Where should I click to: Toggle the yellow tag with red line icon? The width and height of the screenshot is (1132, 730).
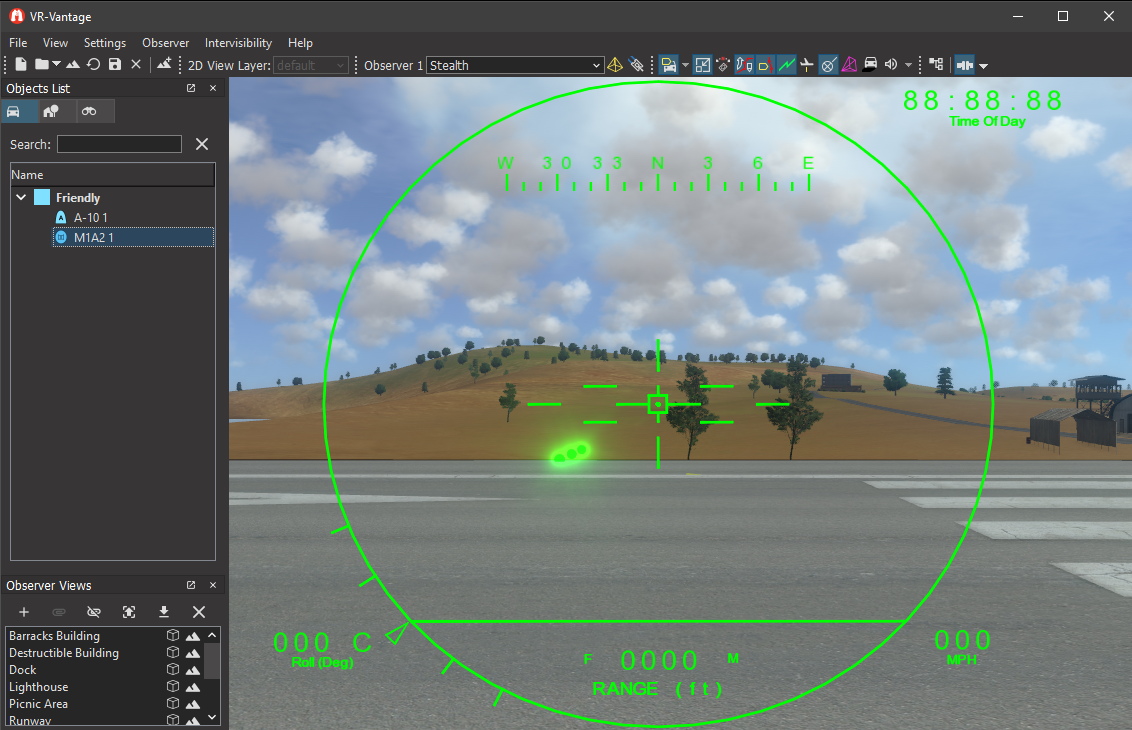point(765,66)
